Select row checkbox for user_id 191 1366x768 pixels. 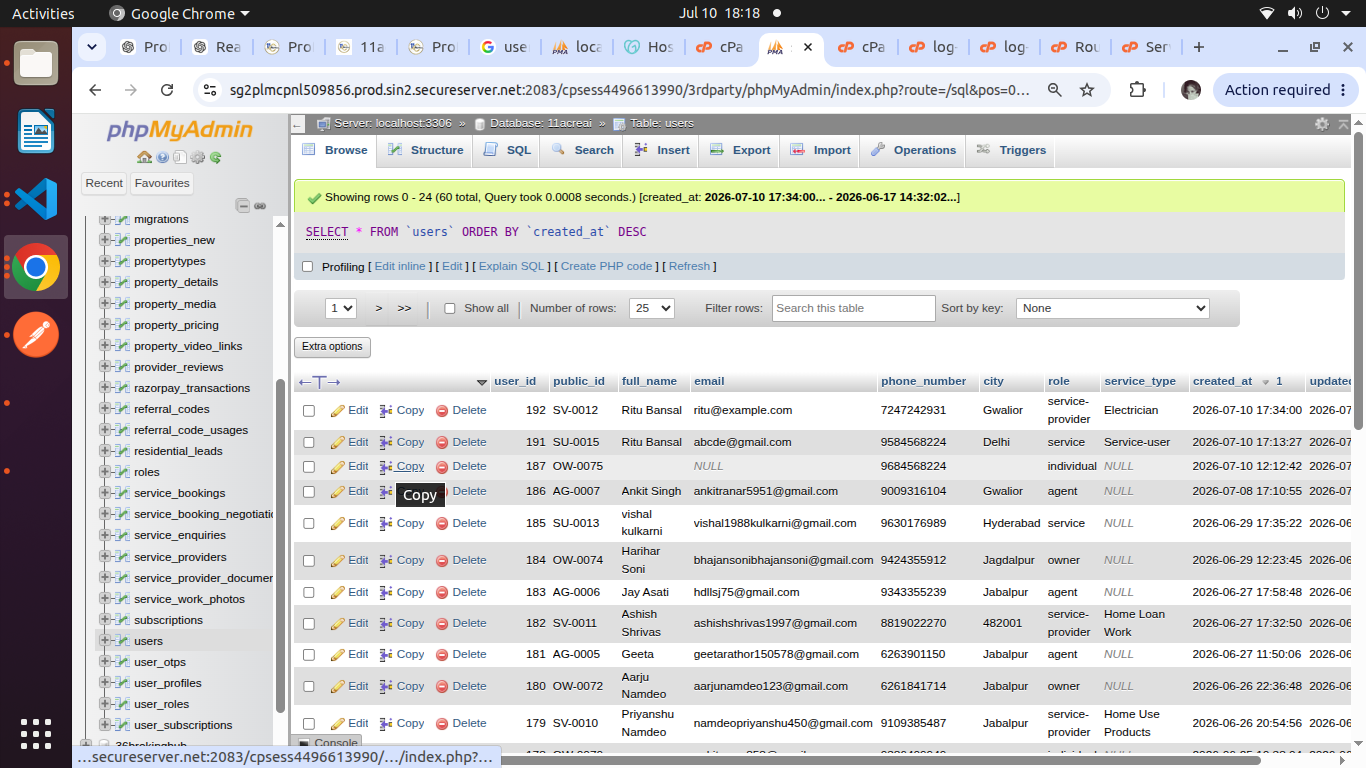coord(309,442)
